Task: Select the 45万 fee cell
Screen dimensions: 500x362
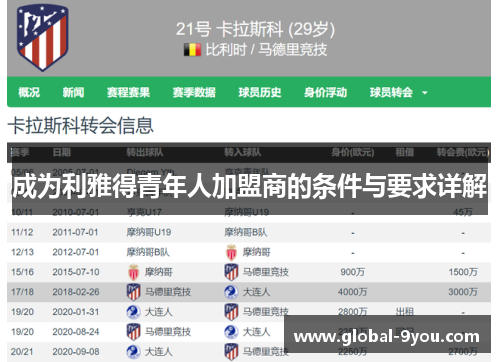Action: (463, 212)
